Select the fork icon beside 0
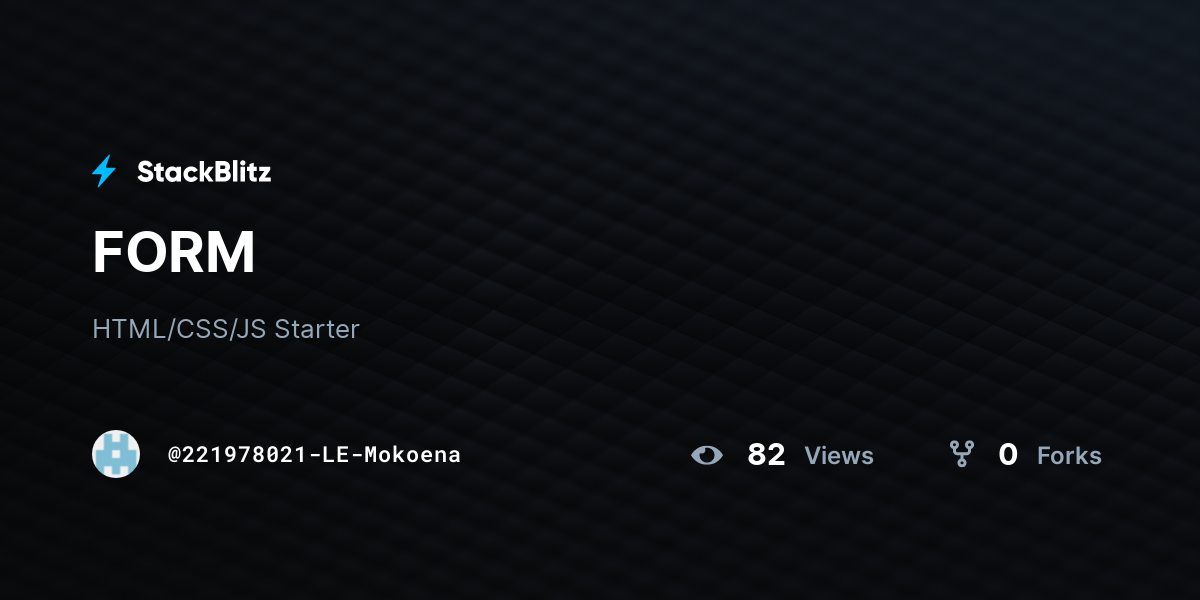 tap(962, 455)
